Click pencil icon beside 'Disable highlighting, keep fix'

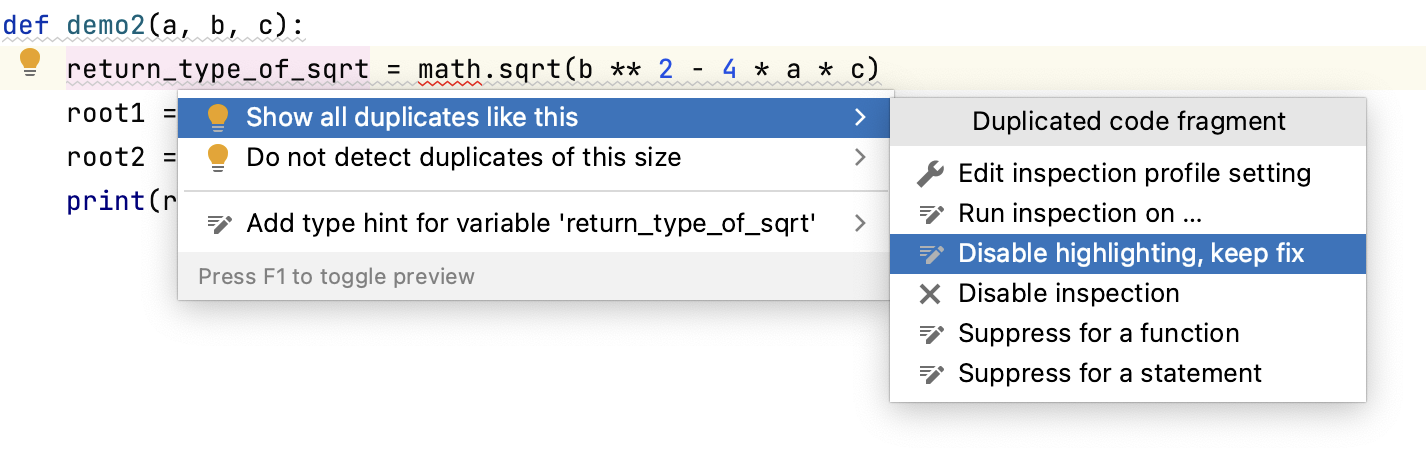930,254
